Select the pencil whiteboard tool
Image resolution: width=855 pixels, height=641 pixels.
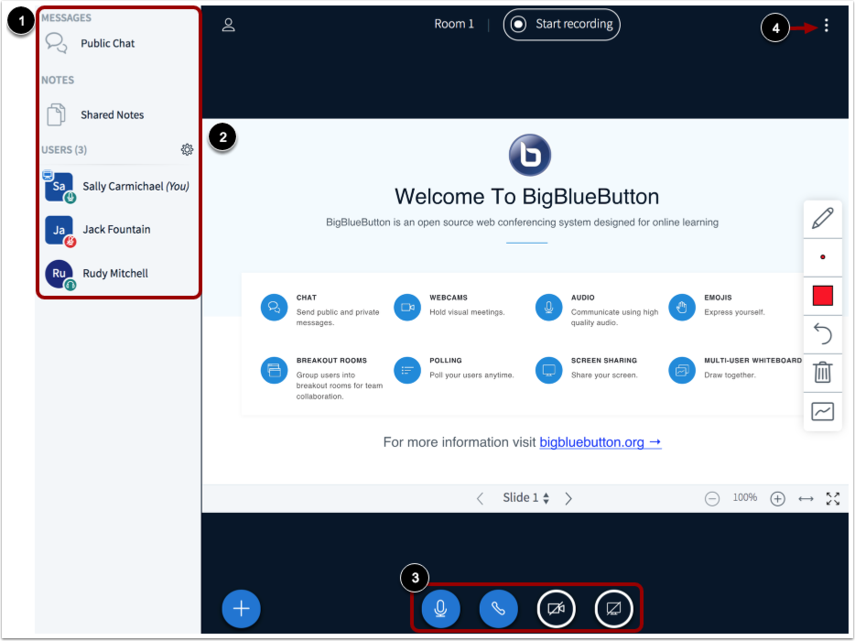click(x=822, y=218)
